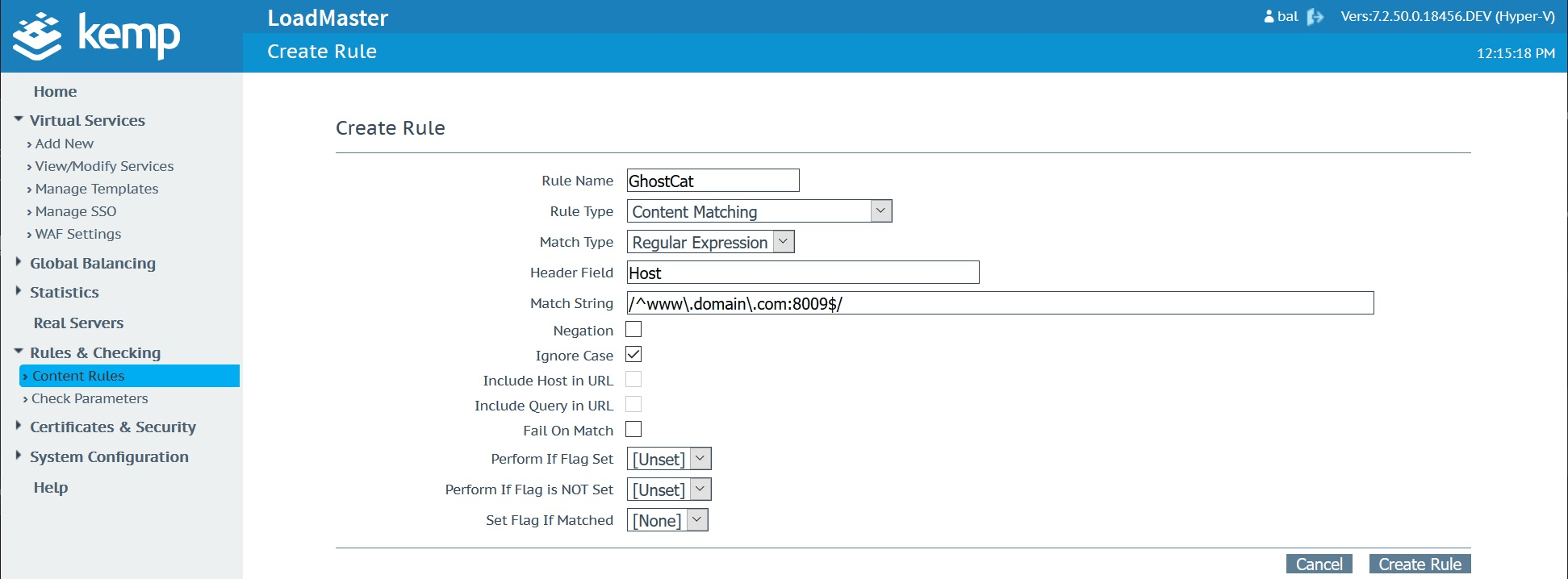This screenshot has height=579, width=1568.
Task: Click the logout icon next to bal
Action: click(1315, 17)
